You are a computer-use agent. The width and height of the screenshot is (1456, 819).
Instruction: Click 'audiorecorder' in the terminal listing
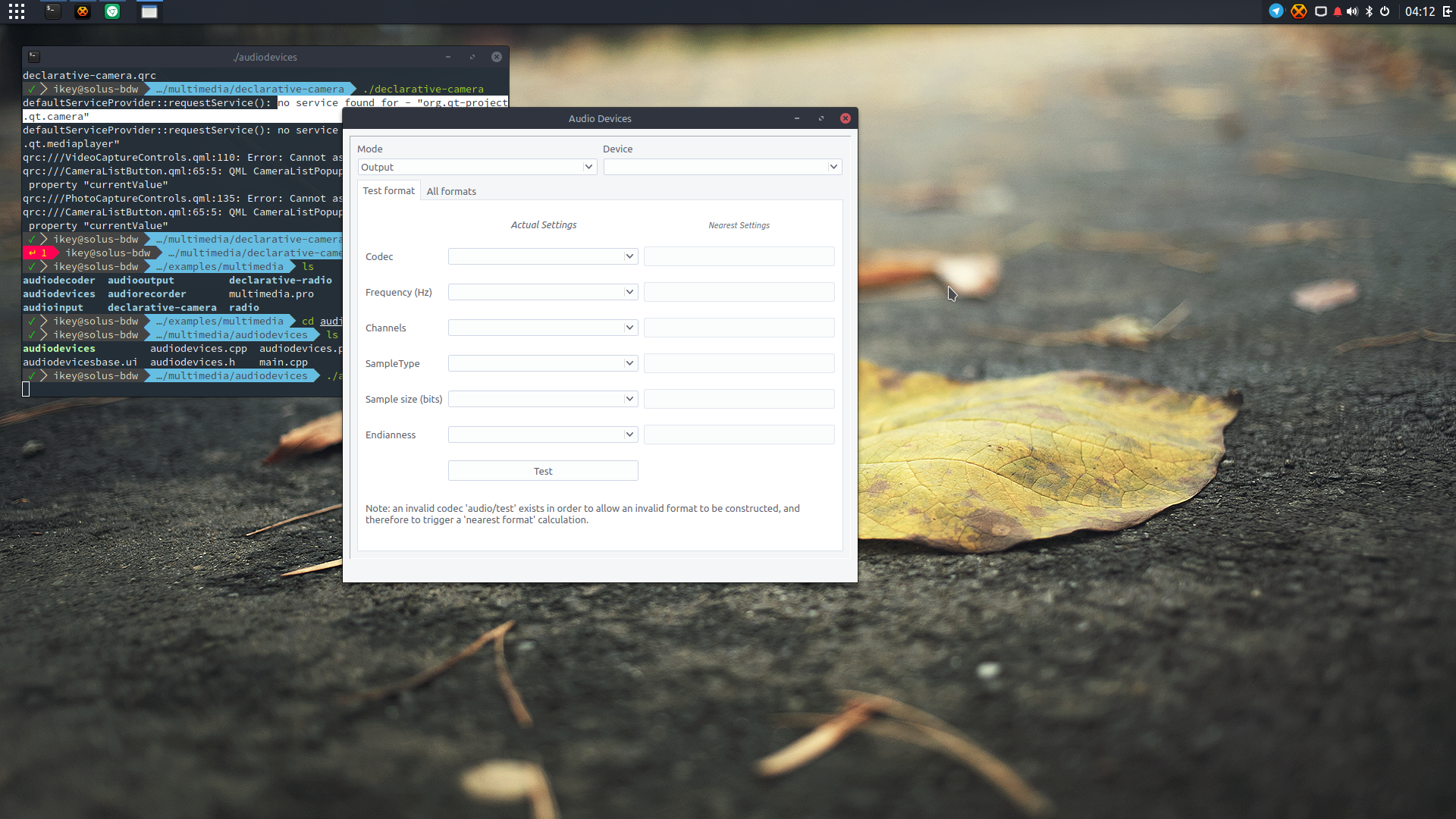tap(147, 294)
